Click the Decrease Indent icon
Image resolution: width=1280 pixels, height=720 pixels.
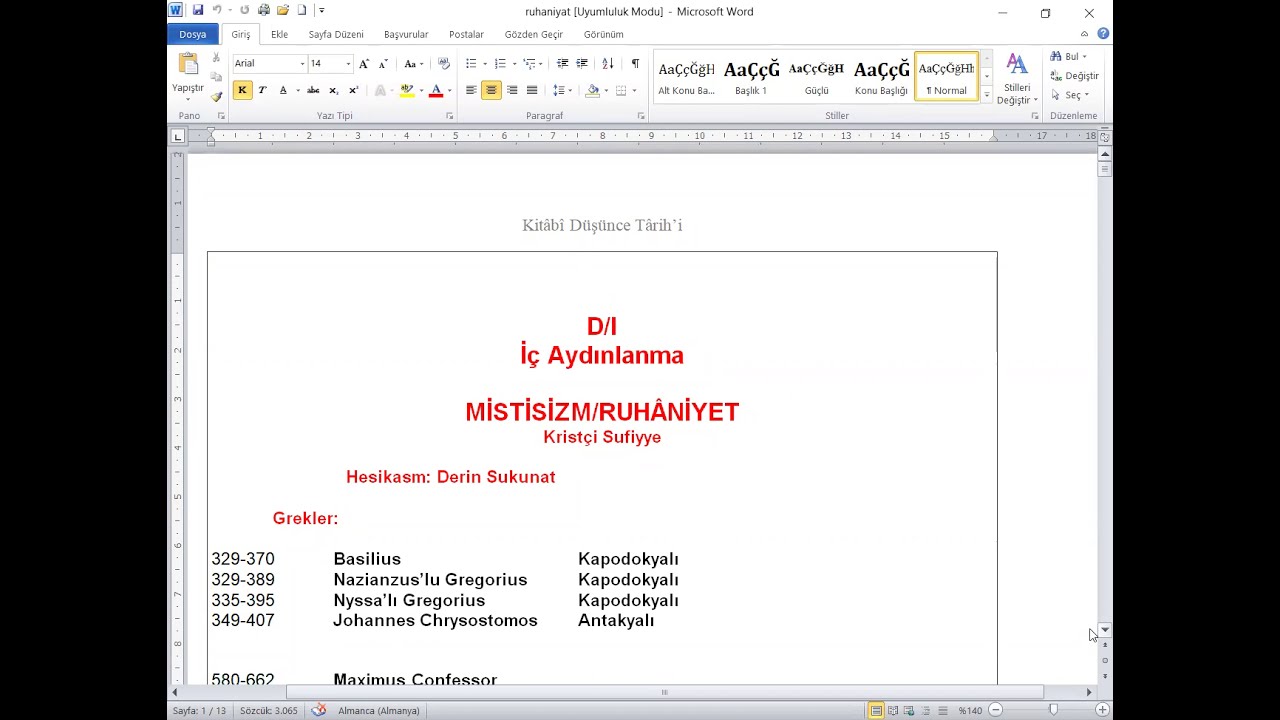tap(562, 63)
